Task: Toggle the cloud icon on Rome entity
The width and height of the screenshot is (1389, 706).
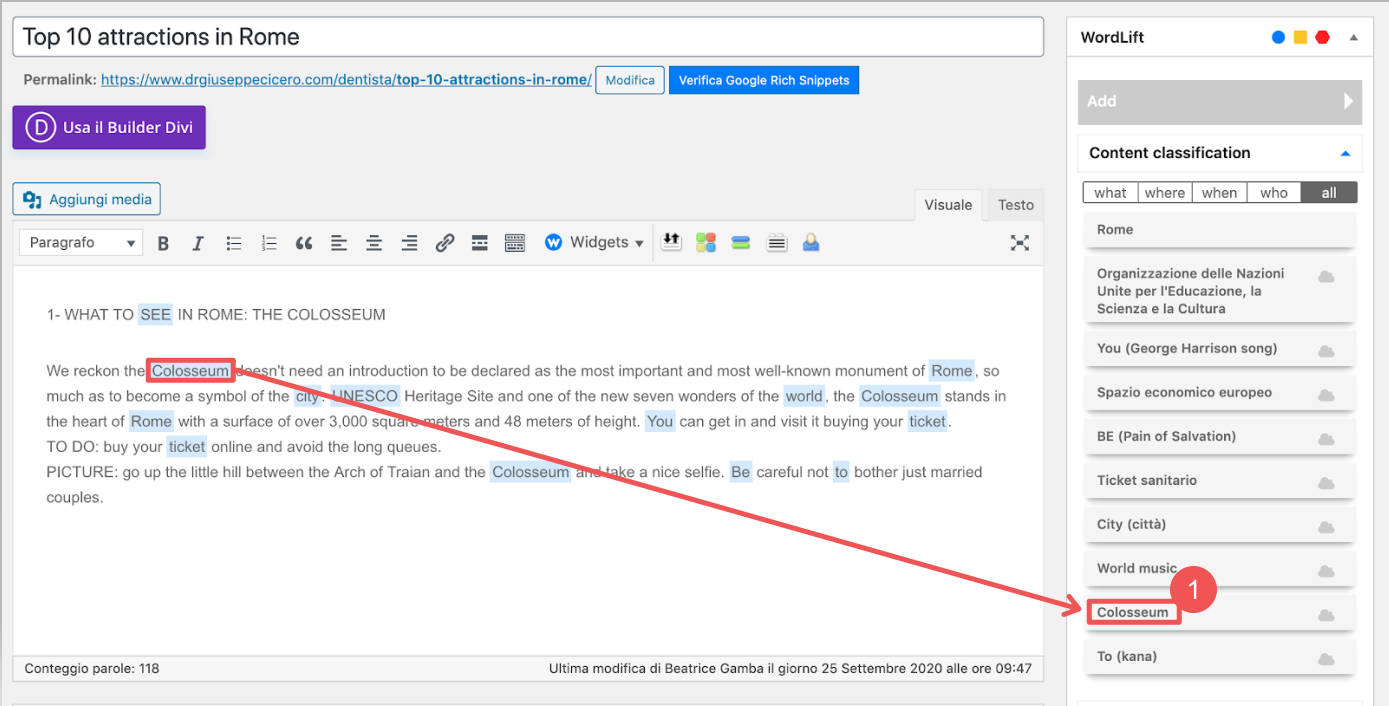Action: point(1327,229)
